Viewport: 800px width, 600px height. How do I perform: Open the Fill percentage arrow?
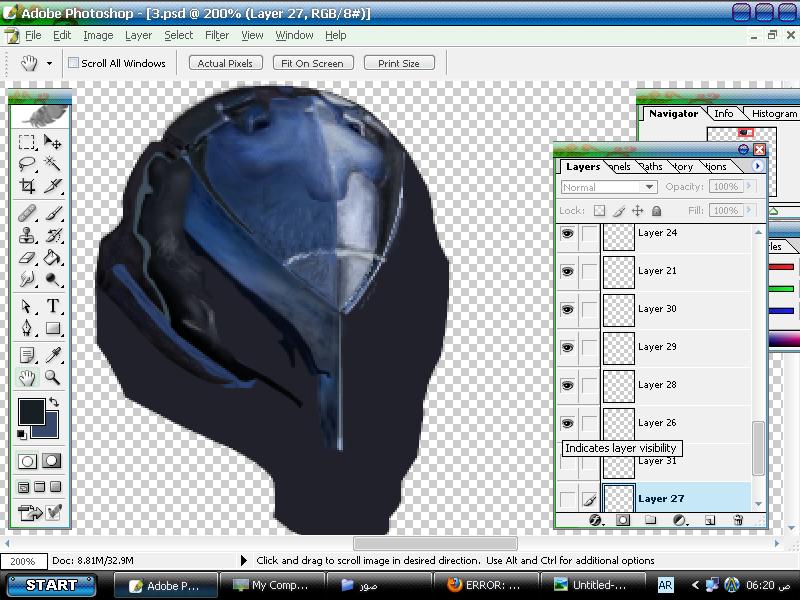pyautogui.click(x=750, y=211)
